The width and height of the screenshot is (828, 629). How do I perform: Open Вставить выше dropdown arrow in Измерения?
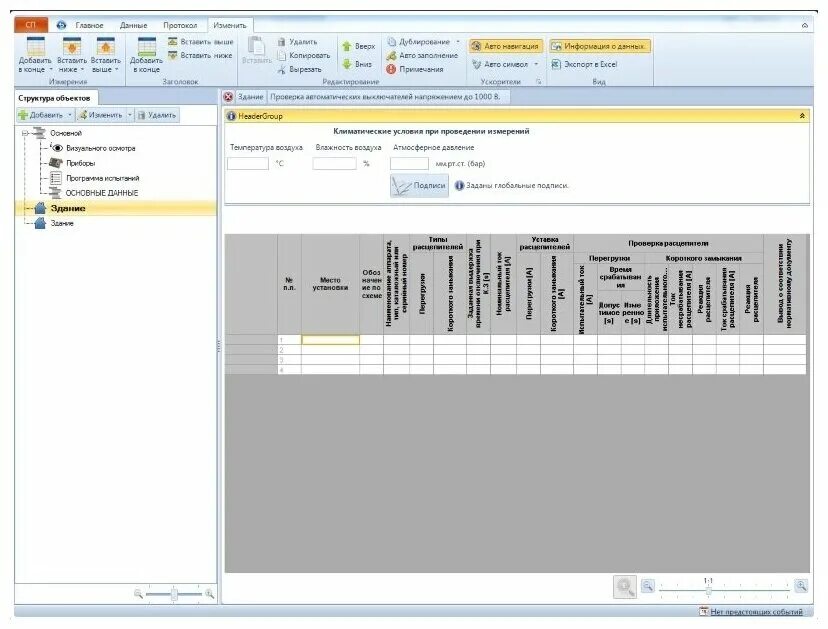[x=116, y=69]
